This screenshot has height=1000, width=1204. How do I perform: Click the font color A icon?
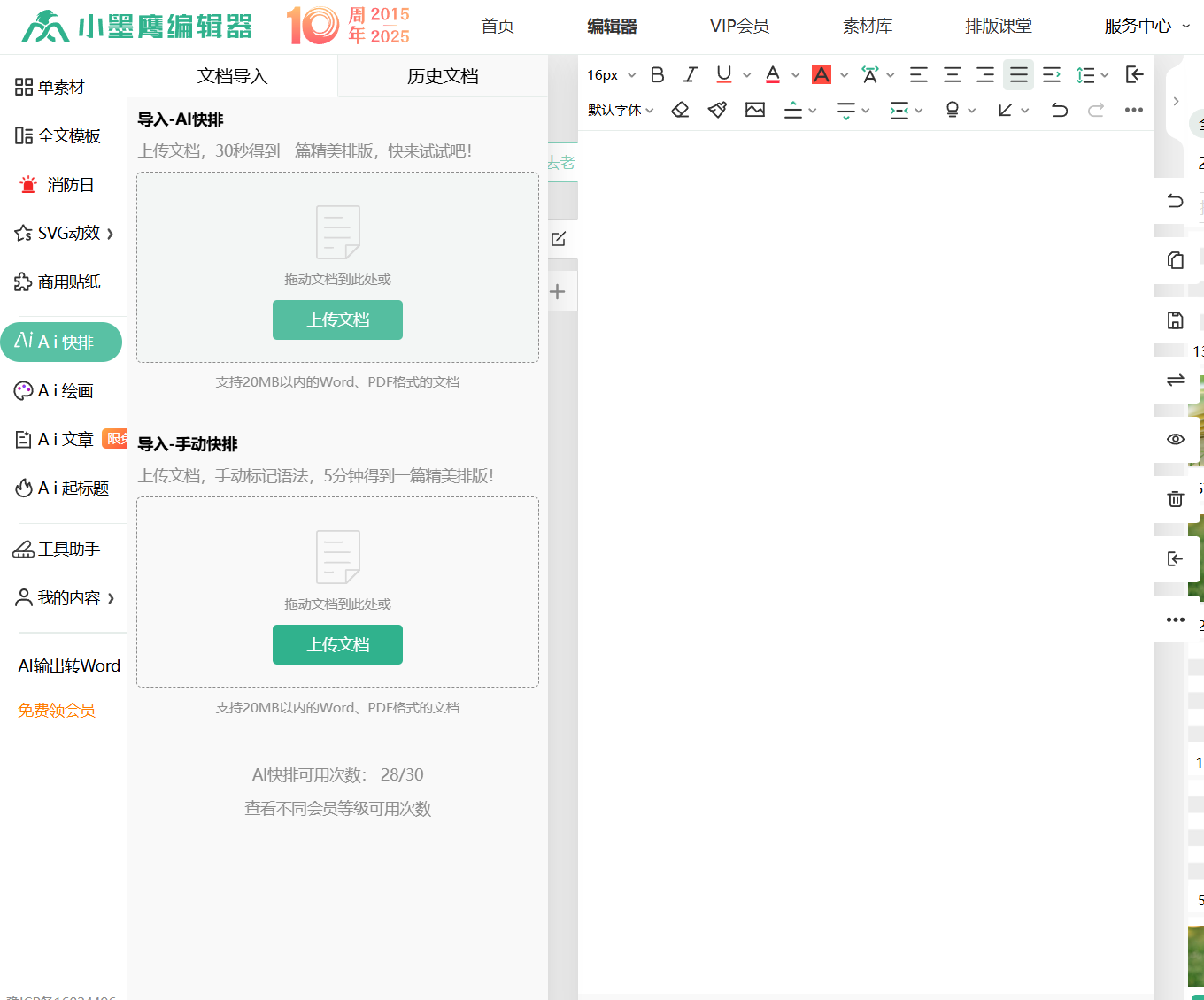tap(773, 75)
